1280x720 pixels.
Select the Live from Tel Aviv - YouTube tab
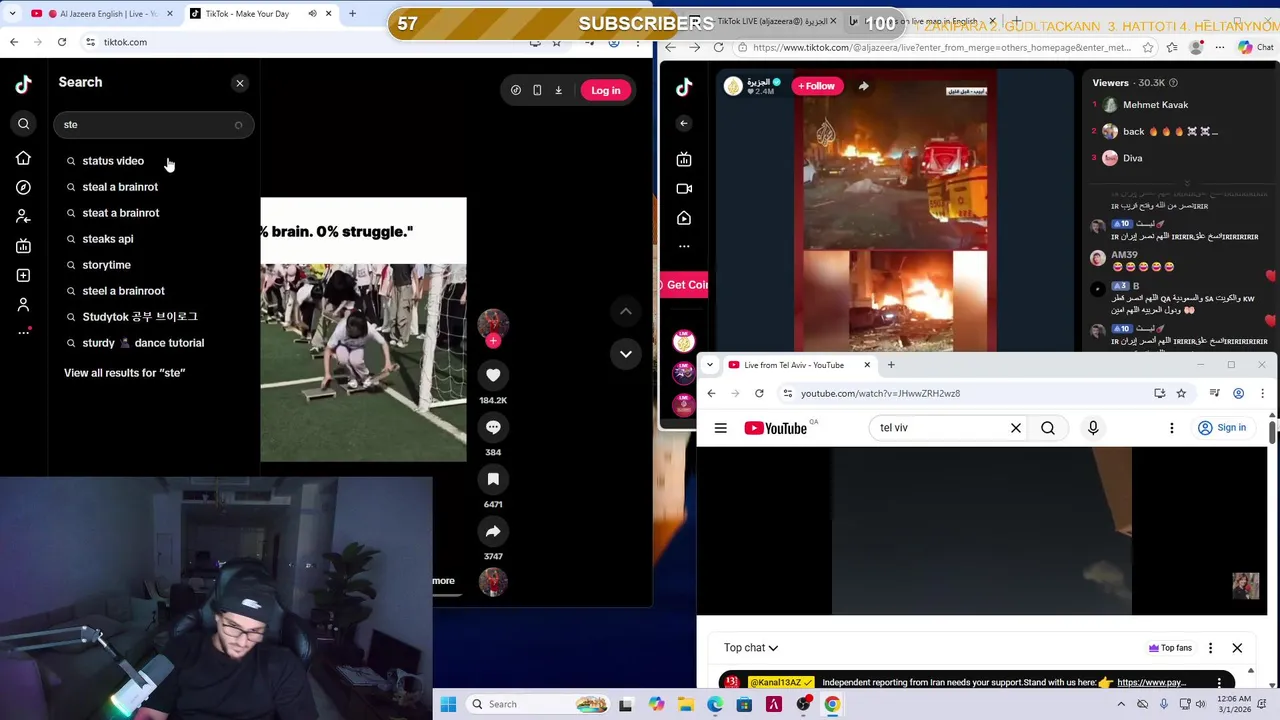coord(800,365)
